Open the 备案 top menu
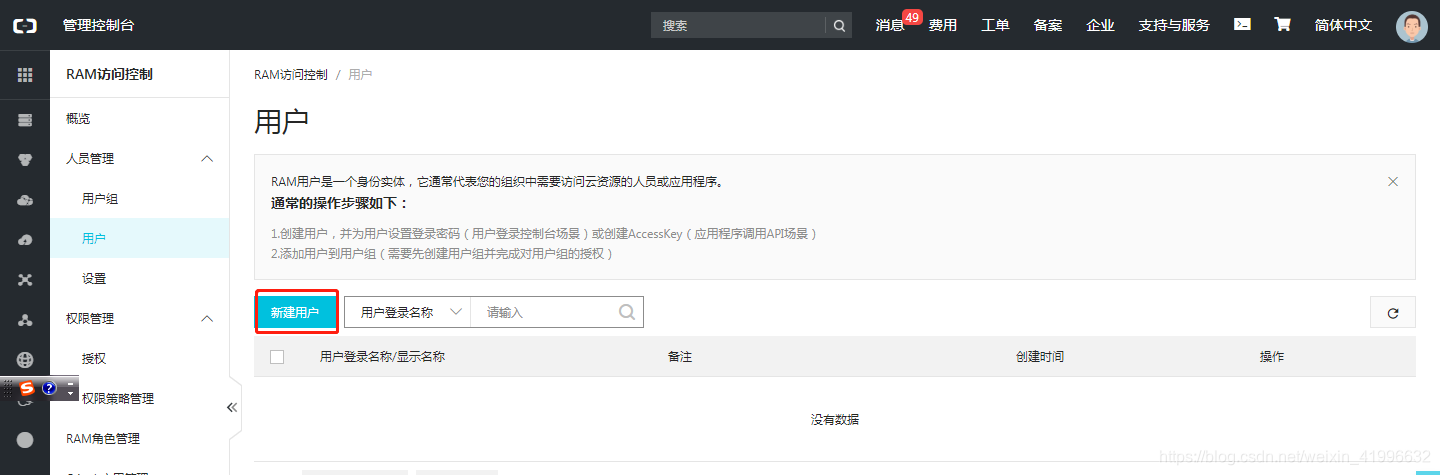The image size is (1440, 475). point(1048,25)
